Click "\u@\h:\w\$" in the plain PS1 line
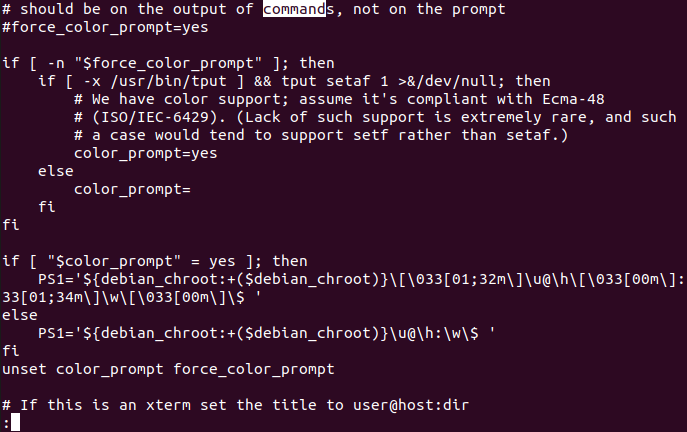The height and width of the screenshot is (432, 687). coord(433,333)
